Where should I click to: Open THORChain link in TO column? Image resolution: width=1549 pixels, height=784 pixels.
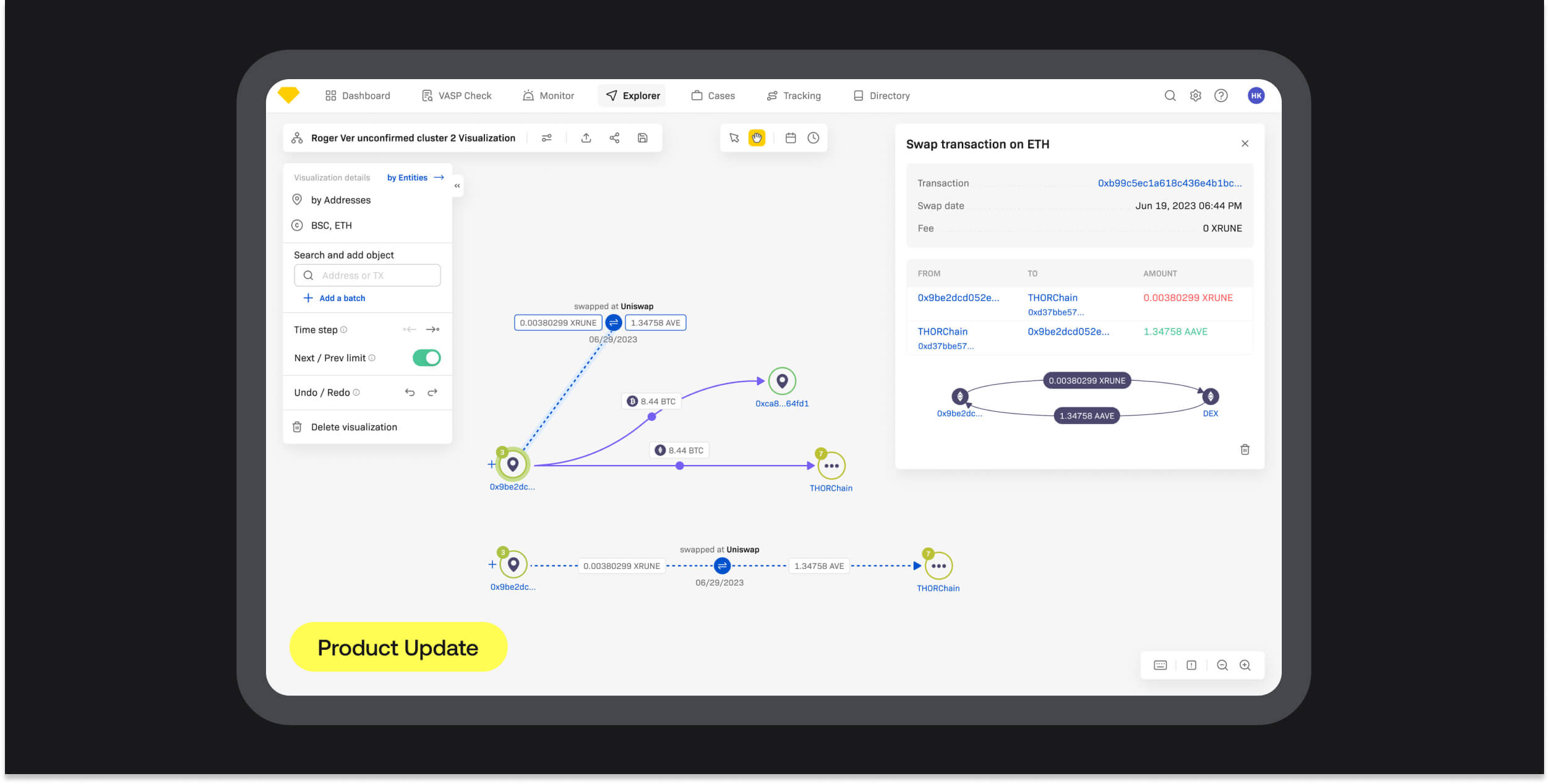click(1053, 298)
